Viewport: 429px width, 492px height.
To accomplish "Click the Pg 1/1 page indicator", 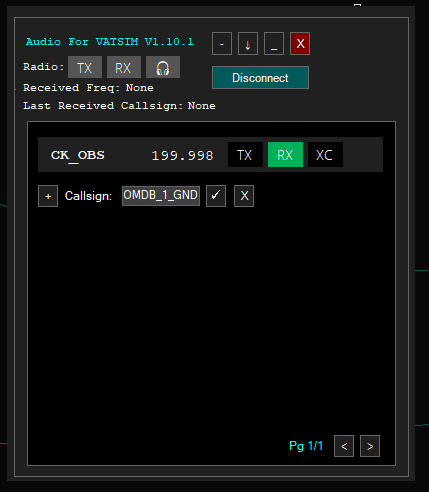I will 306,446.
